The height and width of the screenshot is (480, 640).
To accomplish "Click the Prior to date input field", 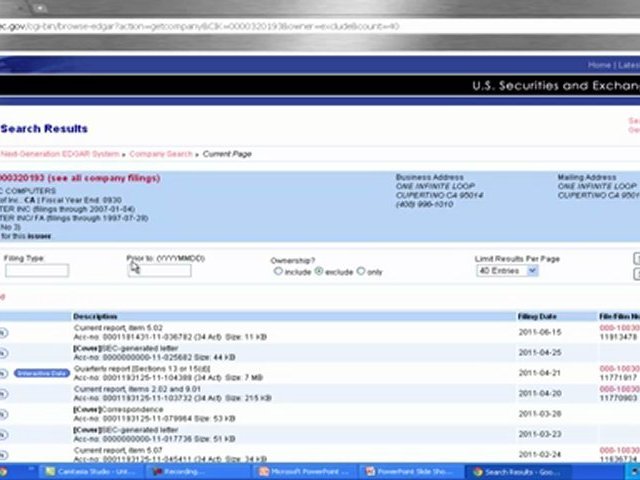I will (160, 271).
